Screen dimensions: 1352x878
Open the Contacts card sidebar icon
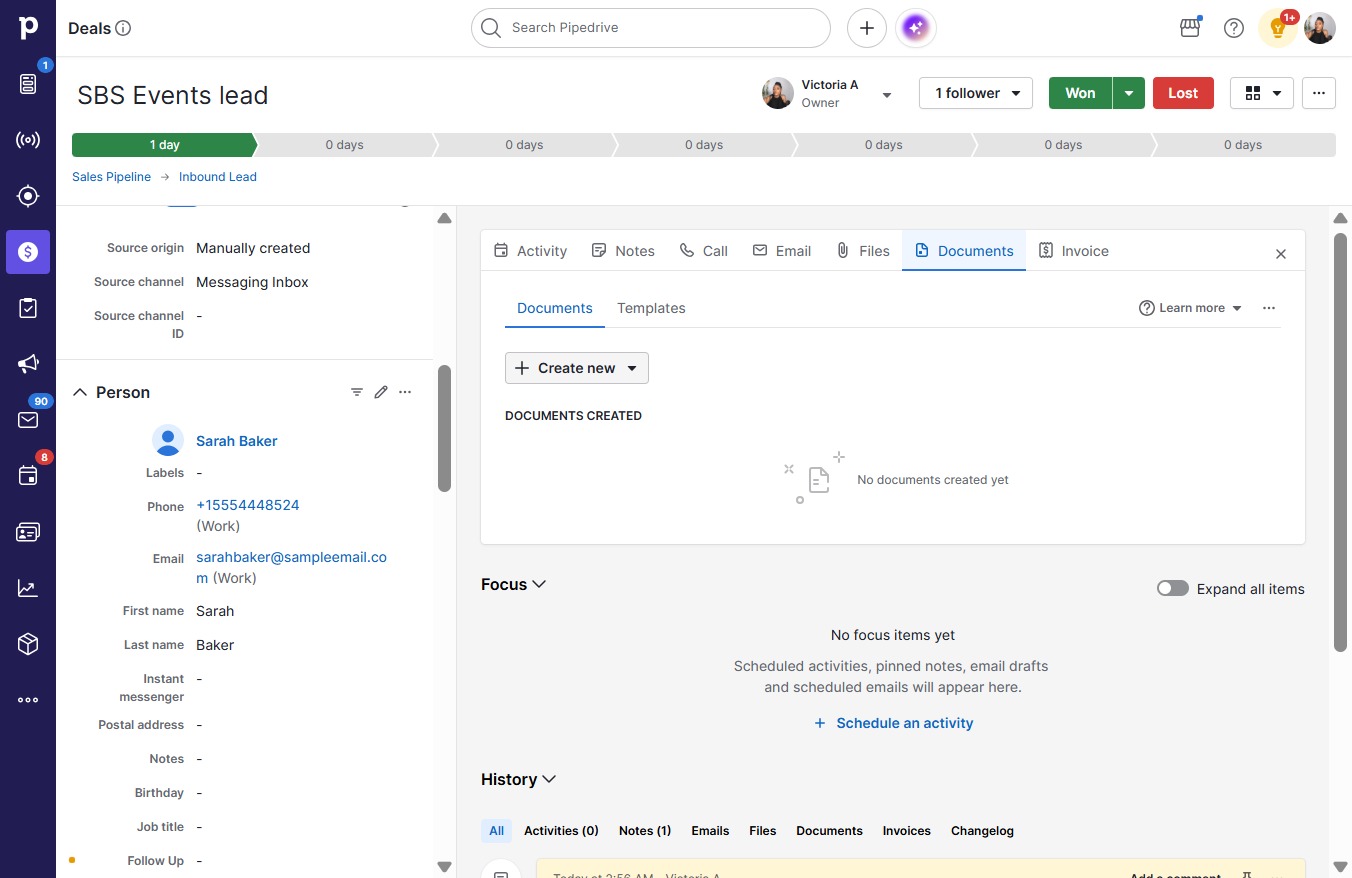click(28, 532)
